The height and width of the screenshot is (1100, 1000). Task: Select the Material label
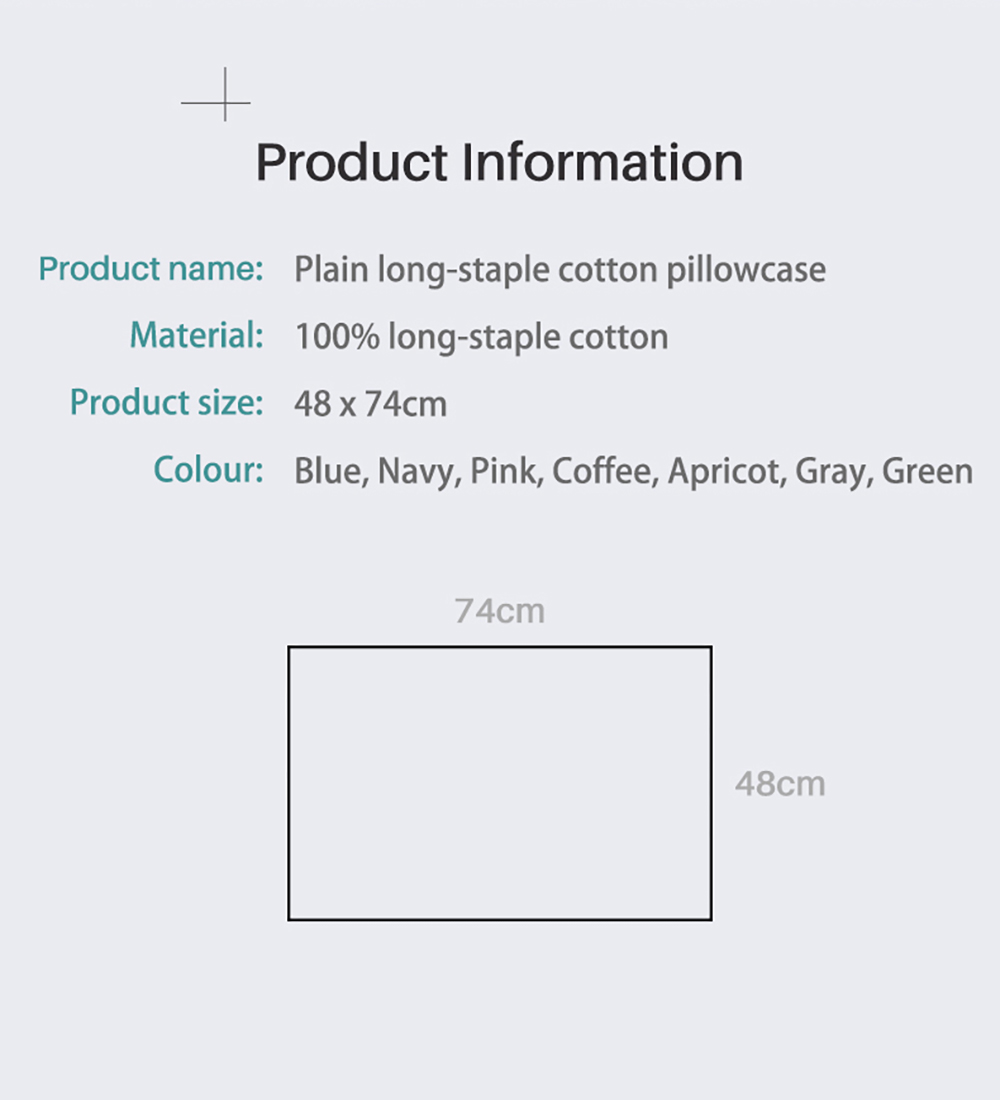tap(196, 335)
